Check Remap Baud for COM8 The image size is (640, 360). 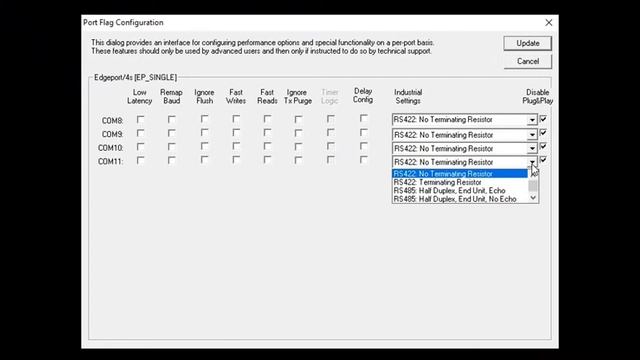point(171,120)
